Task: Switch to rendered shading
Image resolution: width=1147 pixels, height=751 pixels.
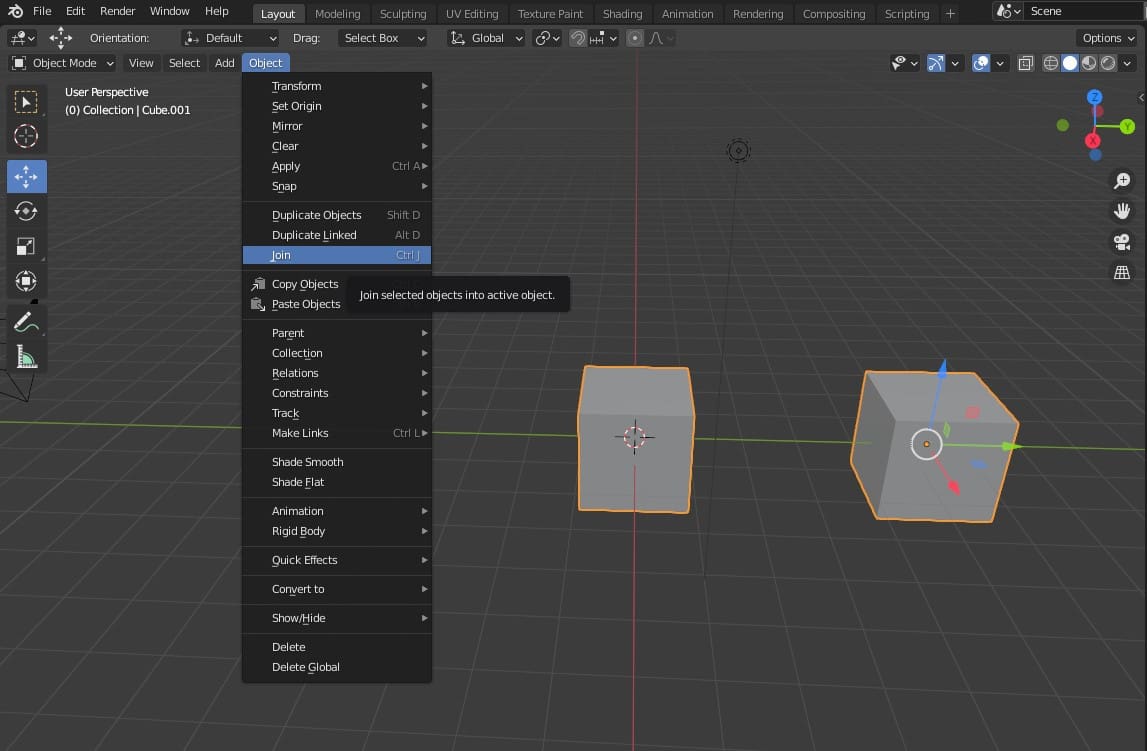Action: point(1108,63)
